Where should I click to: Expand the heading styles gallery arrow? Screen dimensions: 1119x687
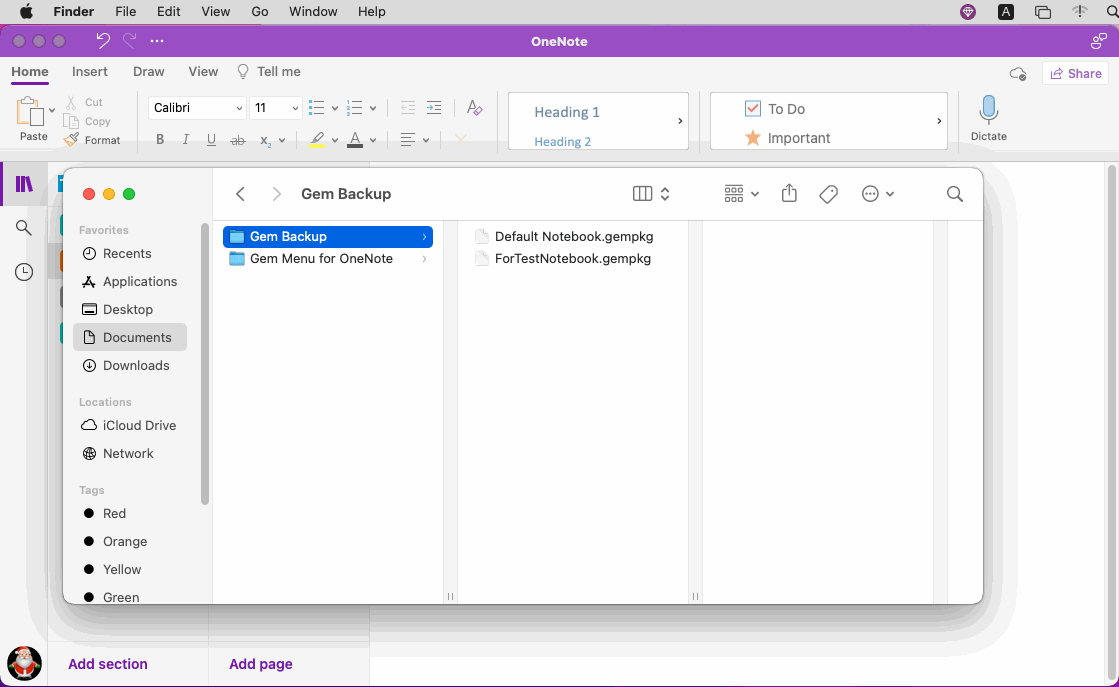click(680, 121)
